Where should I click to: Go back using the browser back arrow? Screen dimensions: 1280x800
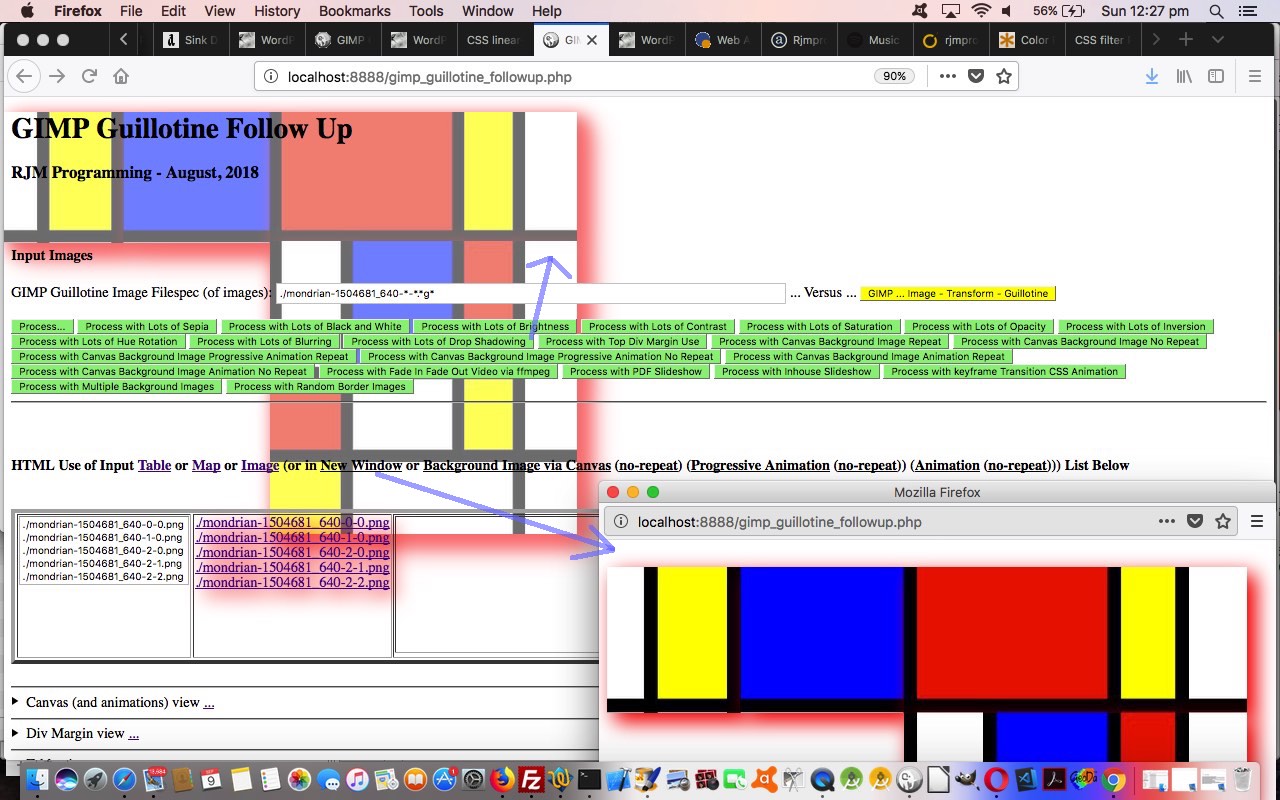pos(24,77)
